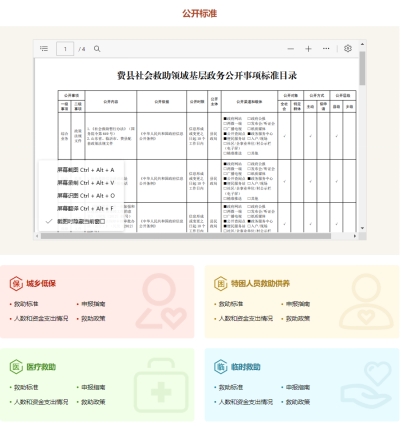The image size is (404, 426).
Task: Click the green 医 hexagon icon
Action: pos(16,367)
